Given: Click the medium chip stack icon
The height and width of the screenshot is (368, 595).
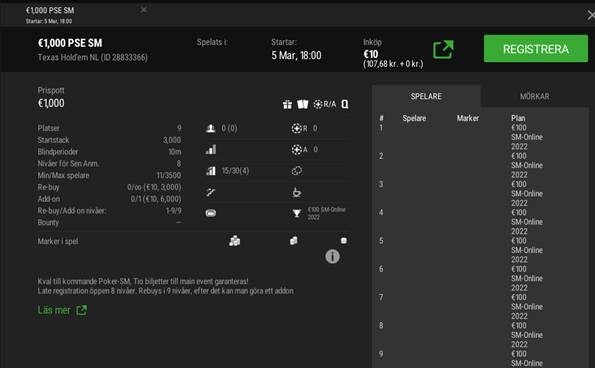Looking at the screenshot, I should [294, 241].
